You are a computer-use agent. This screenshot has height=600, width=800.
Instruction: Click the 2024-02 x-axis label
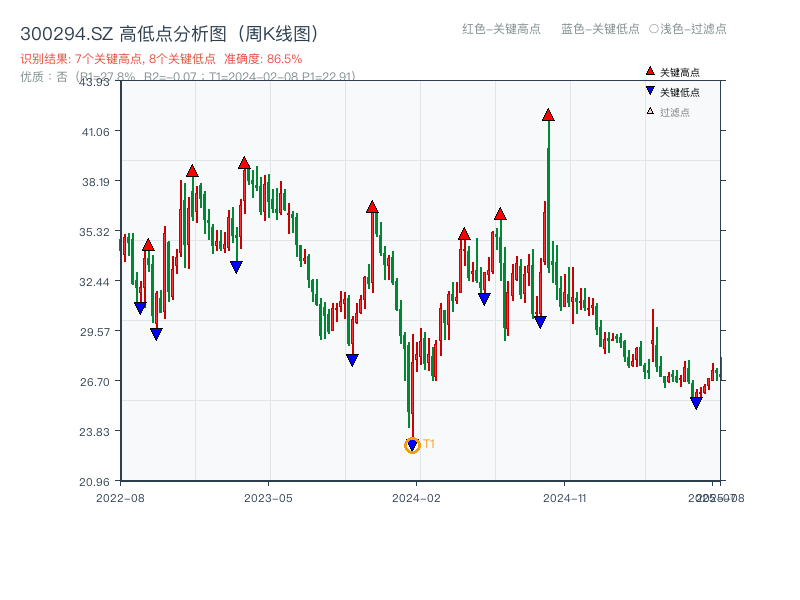click(x=416, y=498)
